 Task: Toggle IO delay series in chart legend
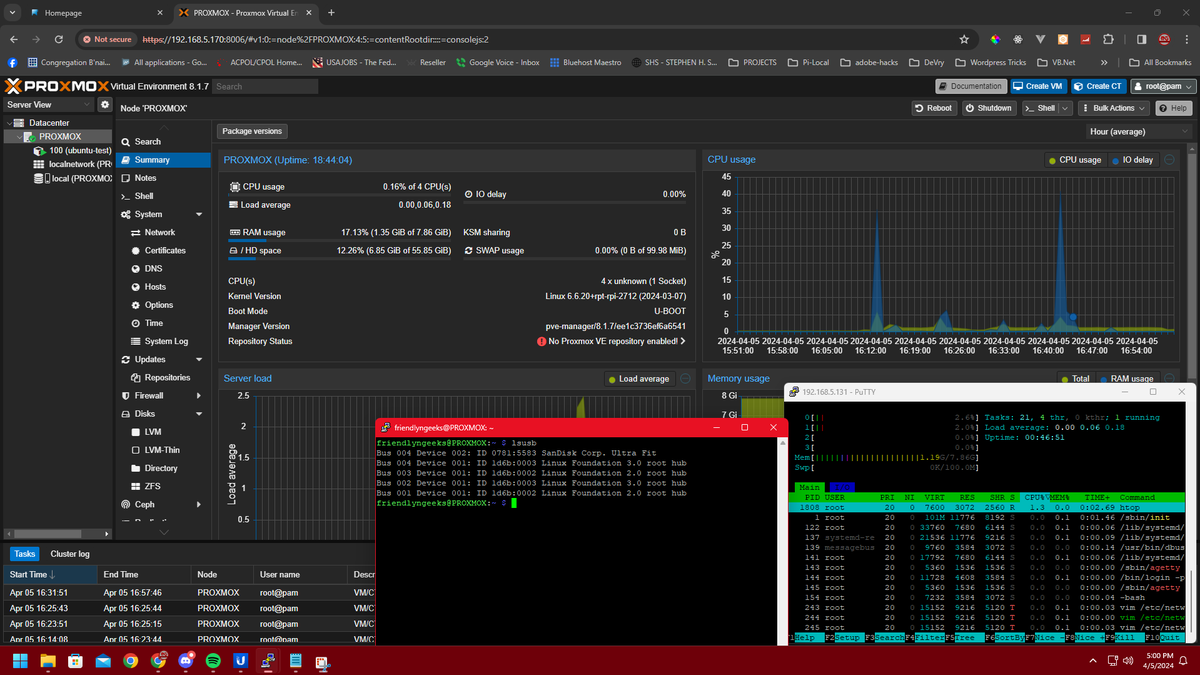tap(1132, 160)
